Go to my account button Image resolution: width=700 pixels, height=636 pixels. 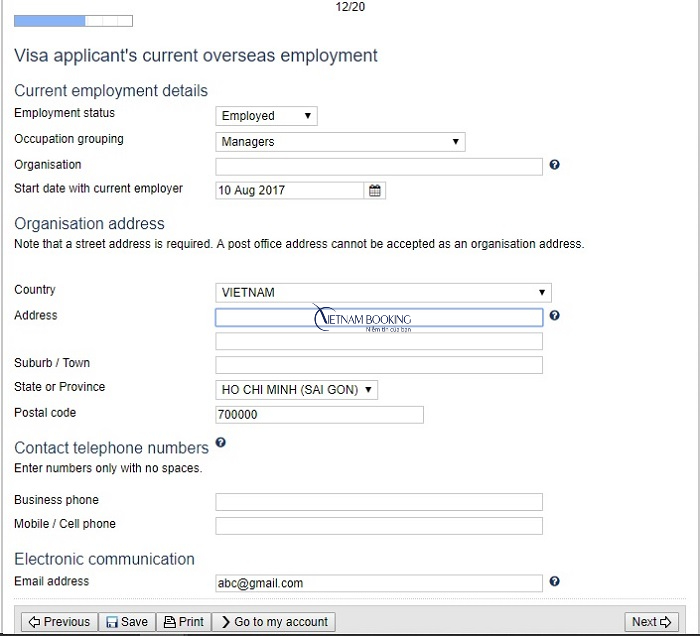pyautogui.click(x=273, y=622)
